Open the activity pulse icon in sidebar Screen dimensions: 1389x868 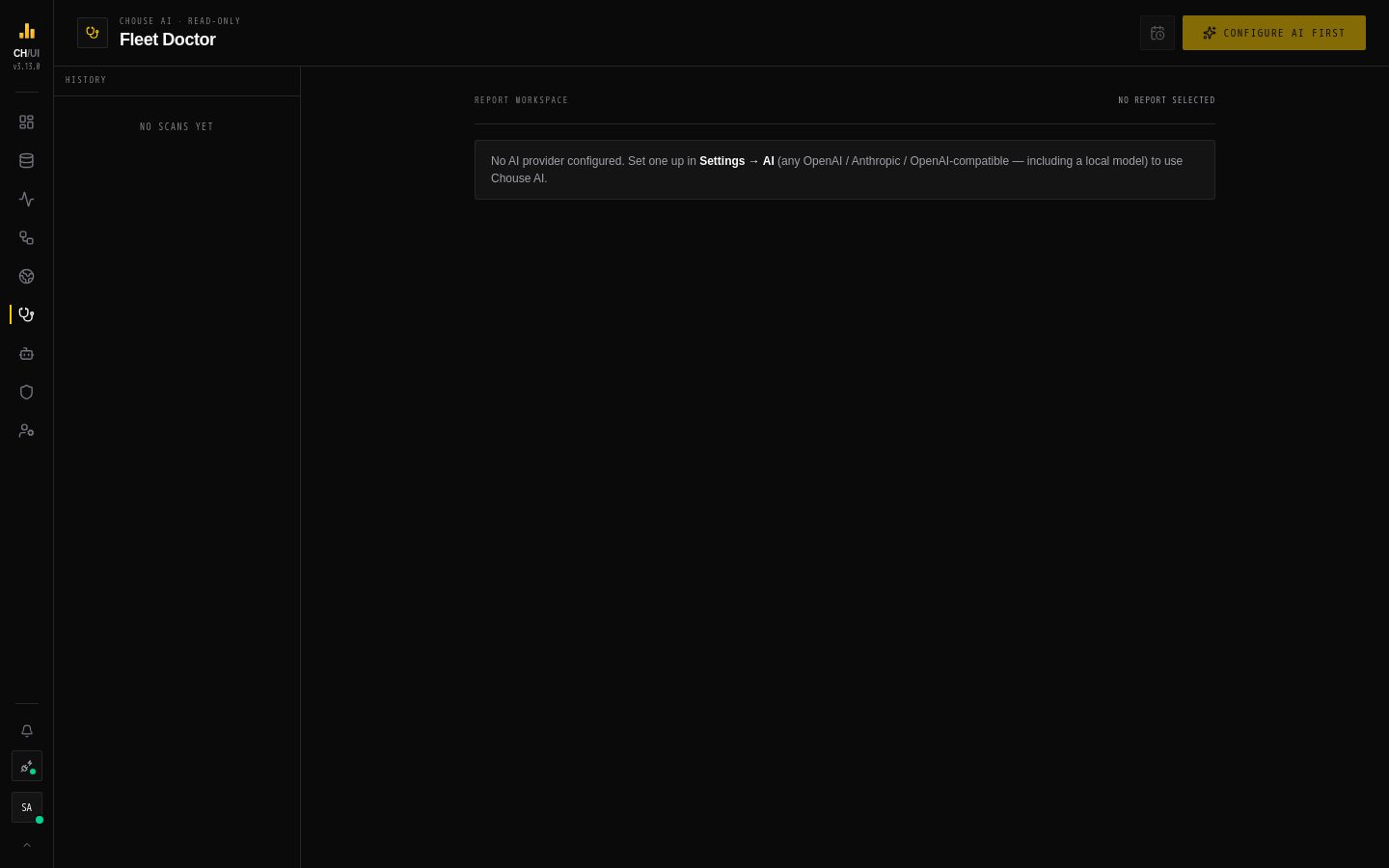(26, 200)
